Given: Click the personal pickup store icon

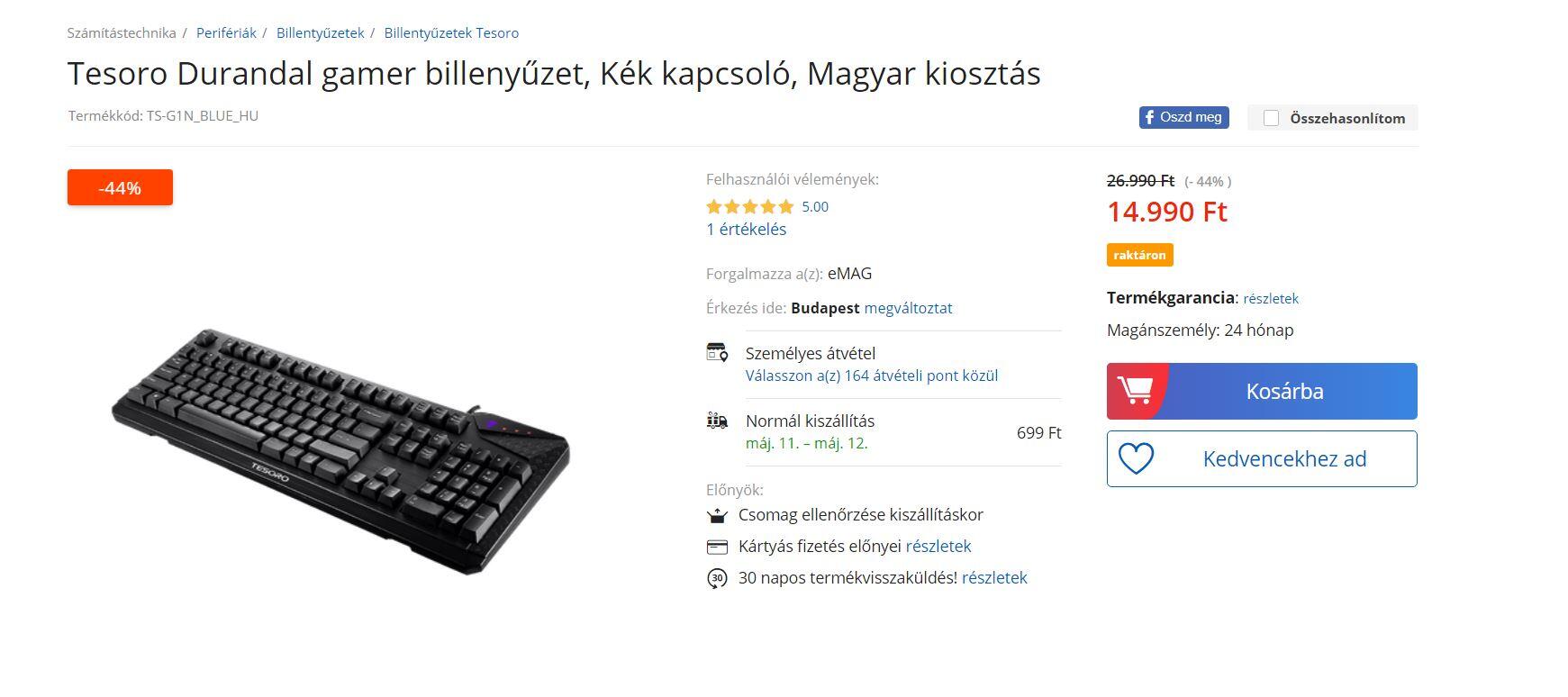Looking at the screenshot, I should pos(717,352).
